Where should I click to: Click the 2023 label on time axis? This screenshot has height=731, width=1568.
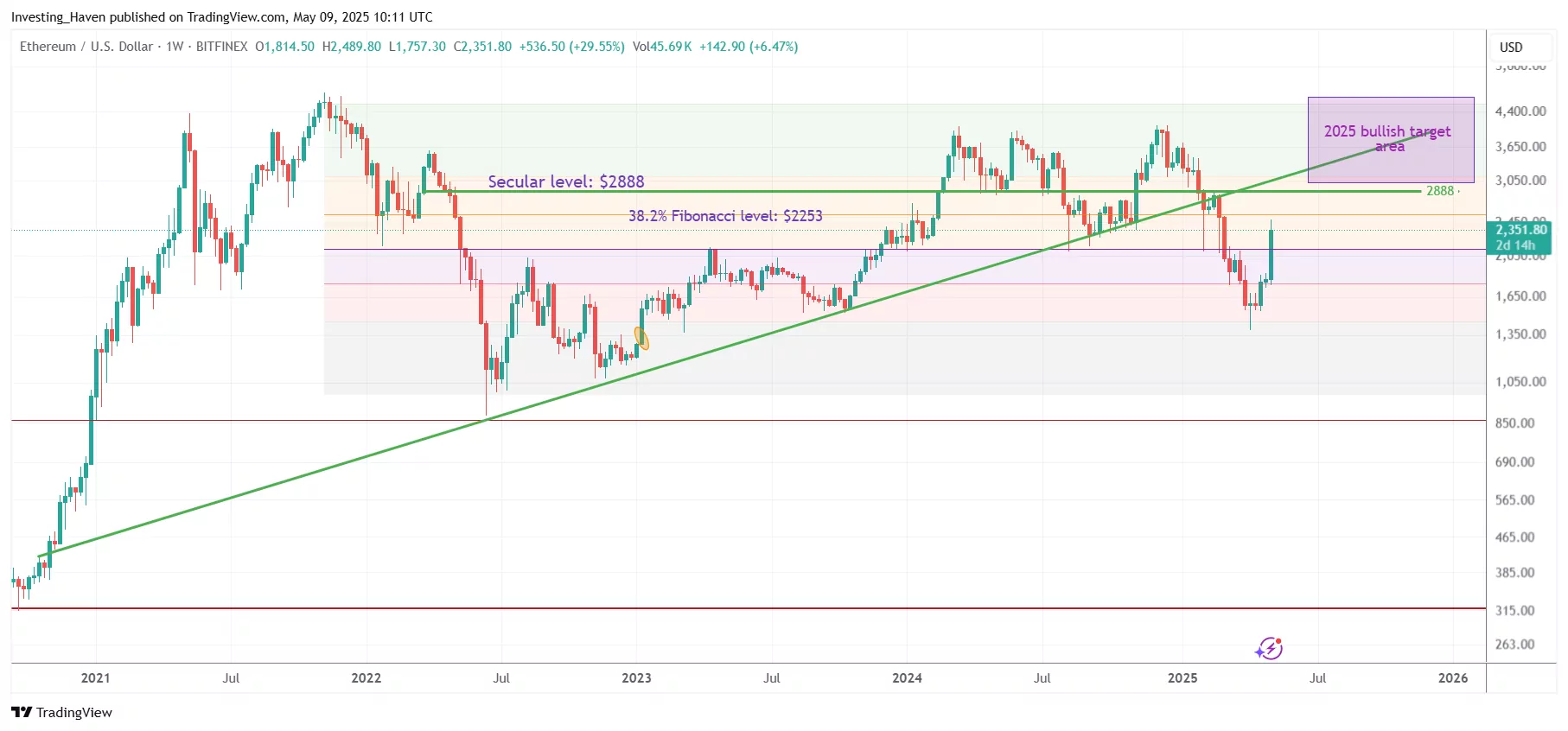tap(636, 678)
